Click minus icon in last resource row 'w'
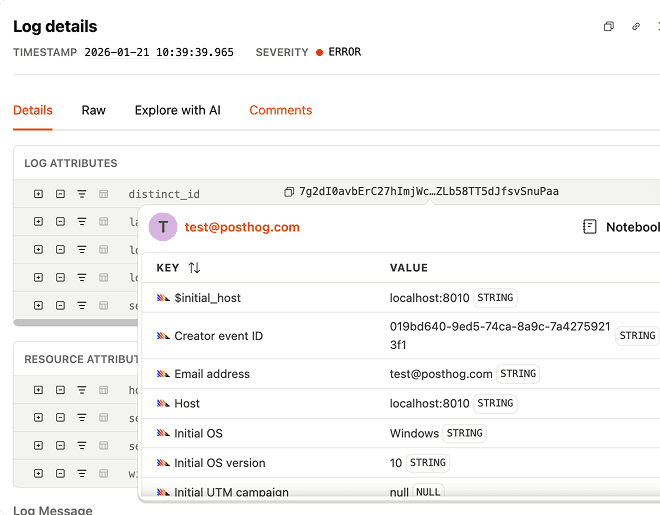 click(60, 473)
